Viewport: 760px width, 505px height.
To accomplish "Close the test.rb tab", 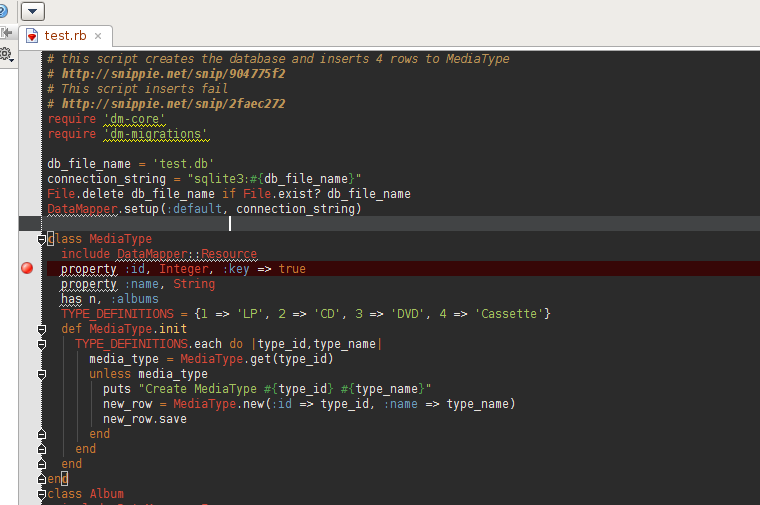I will (x=98, y=36).
